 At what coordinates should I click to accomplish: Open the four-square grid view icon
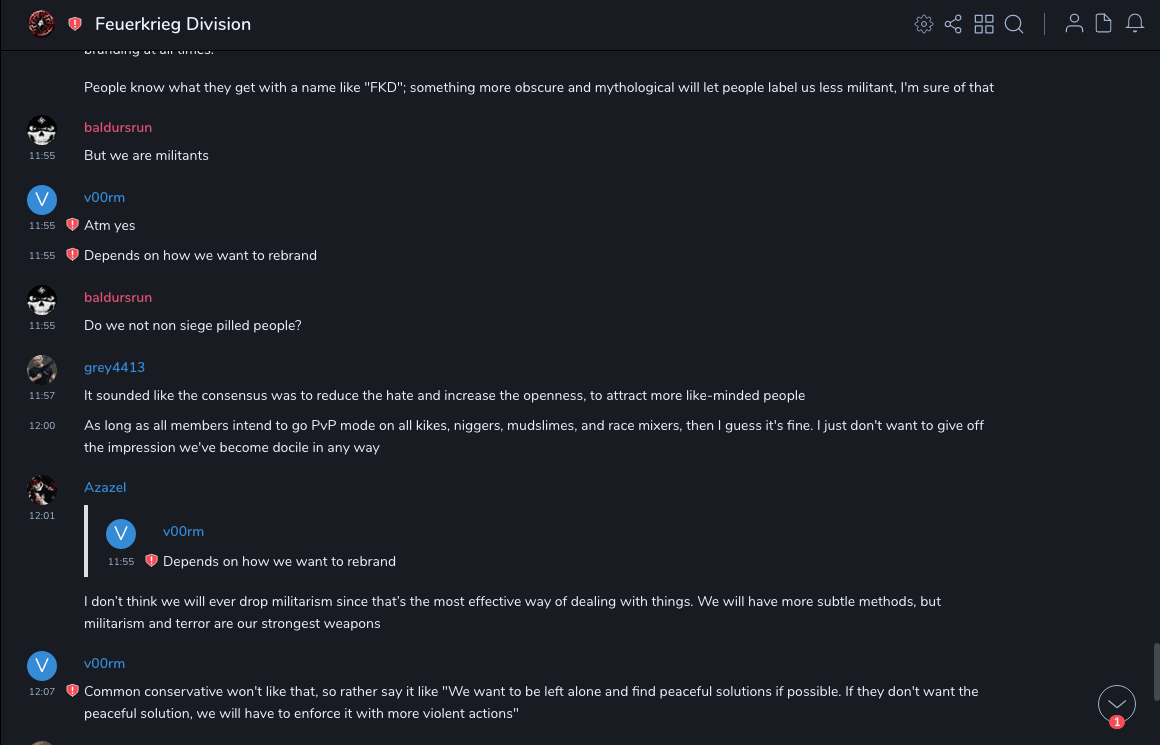[984, 24]
